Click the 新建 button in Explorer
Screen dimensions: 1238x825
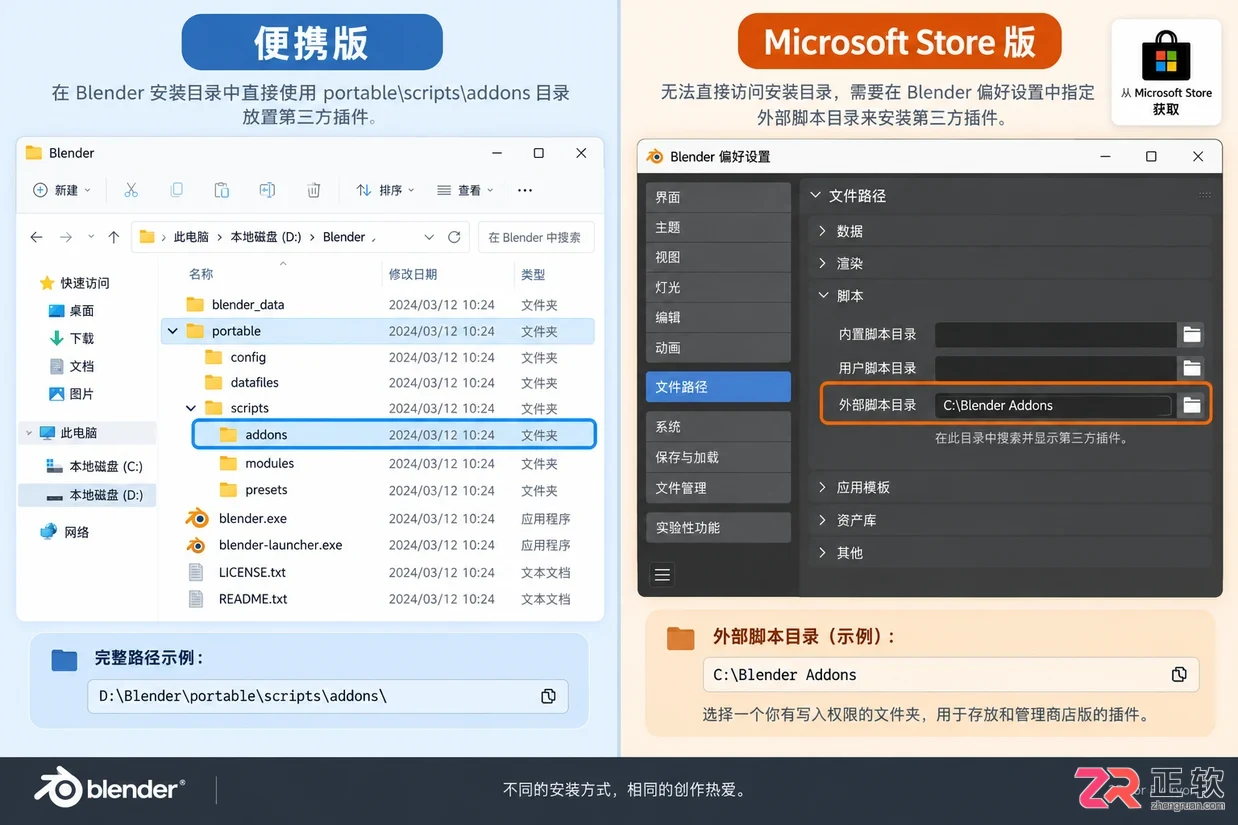[x=61, y=190]
